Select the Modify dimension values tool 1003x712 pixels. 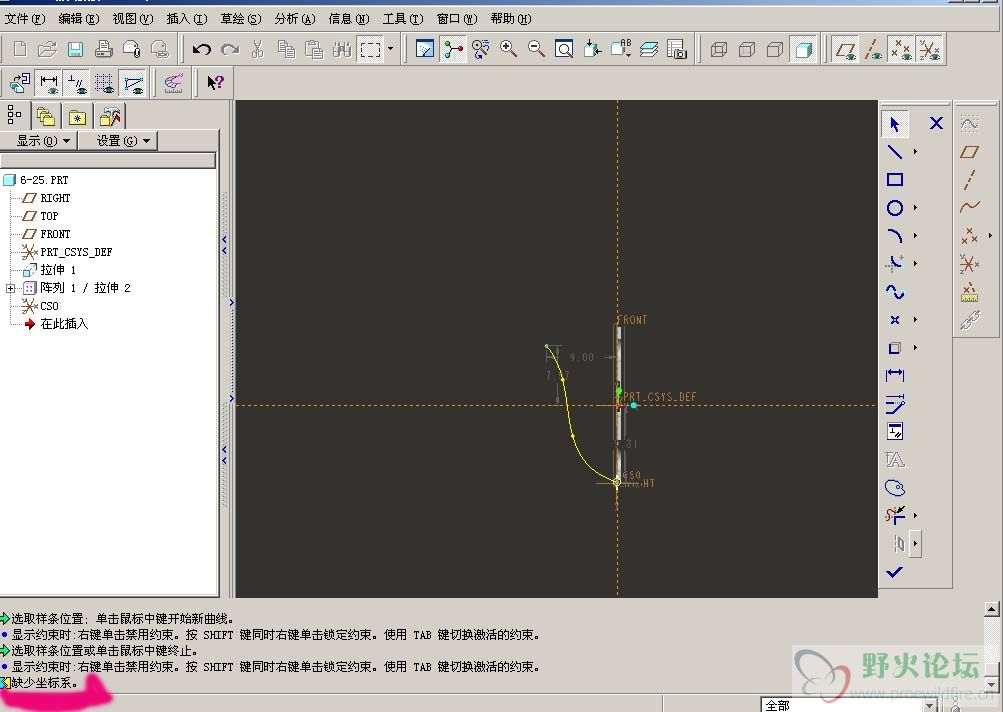click(x=895, y=404)
